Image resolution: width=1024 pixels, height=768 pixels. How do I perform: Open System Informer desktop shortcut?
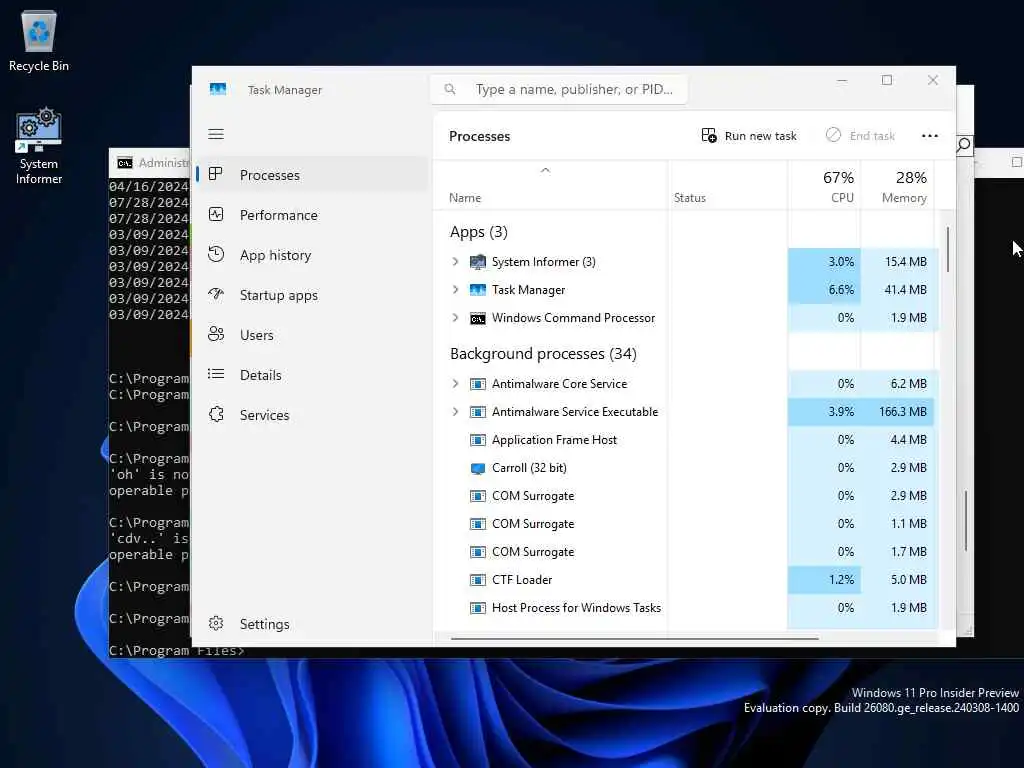39,147
